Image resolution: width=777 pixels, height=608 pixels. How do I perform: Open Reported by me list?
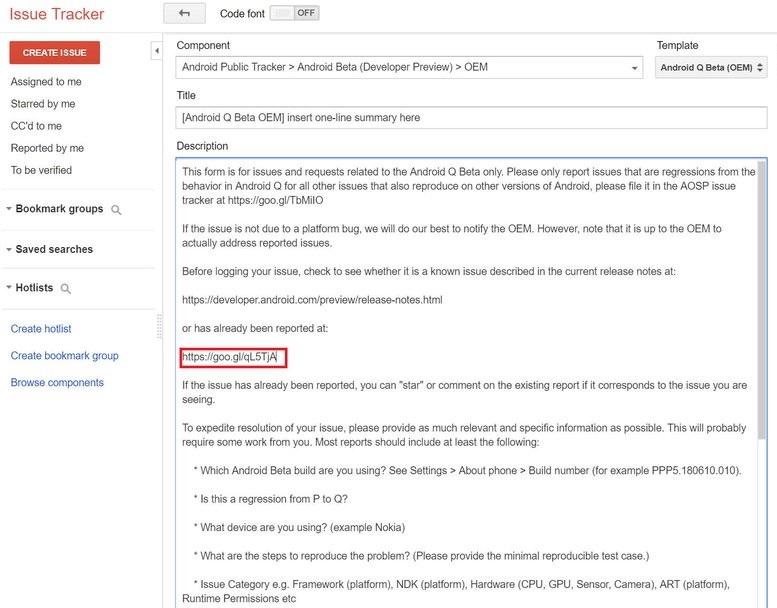point(47,148)
